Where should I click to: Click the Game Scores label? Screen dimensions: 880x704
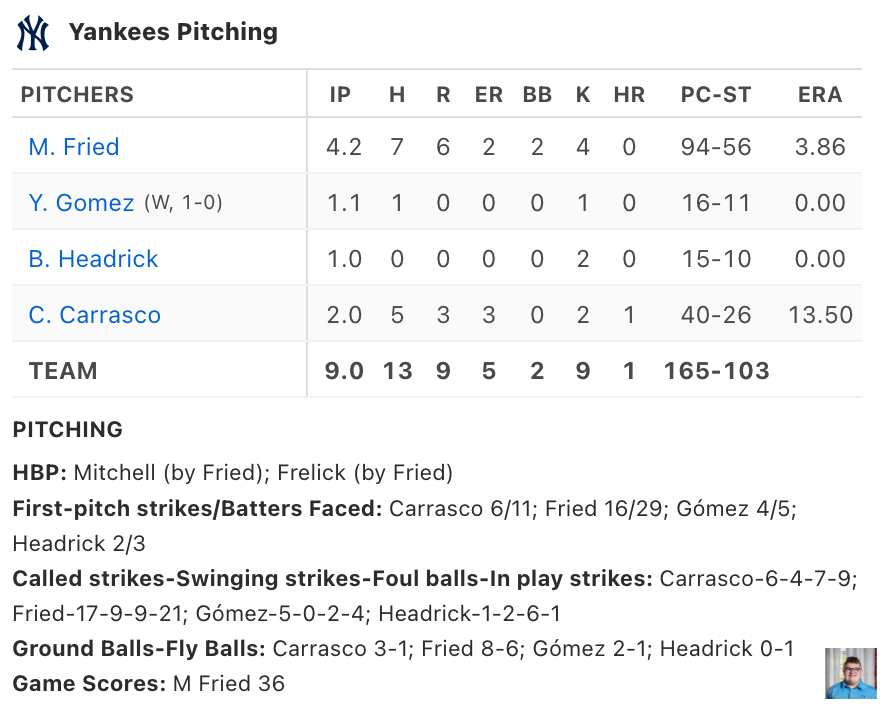(89, 683)
